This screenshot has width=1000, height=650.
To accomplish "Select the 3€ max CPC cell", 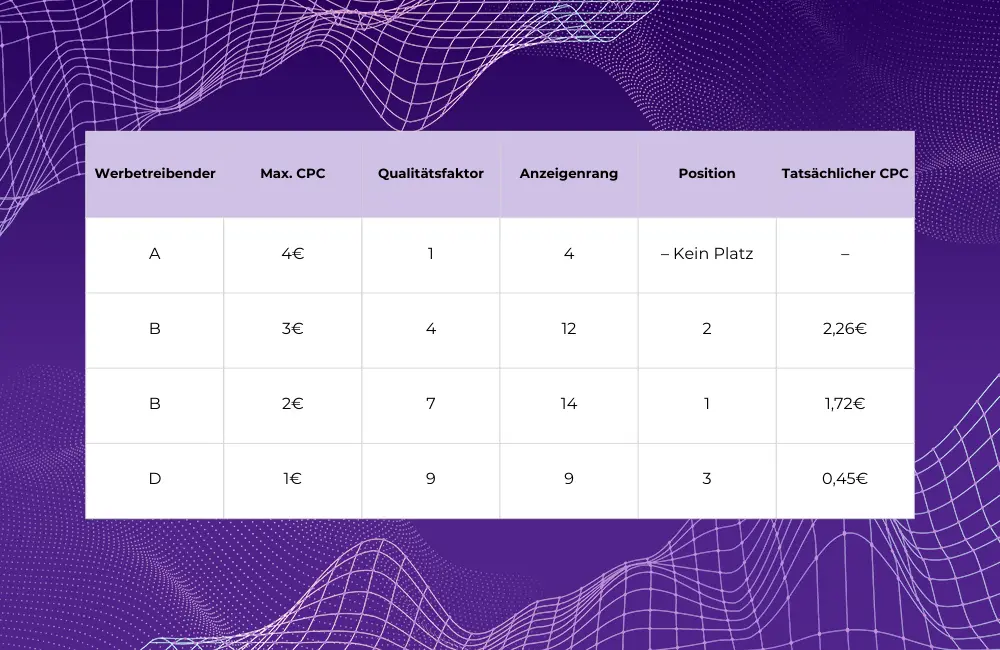I will (x=293, y=329).
